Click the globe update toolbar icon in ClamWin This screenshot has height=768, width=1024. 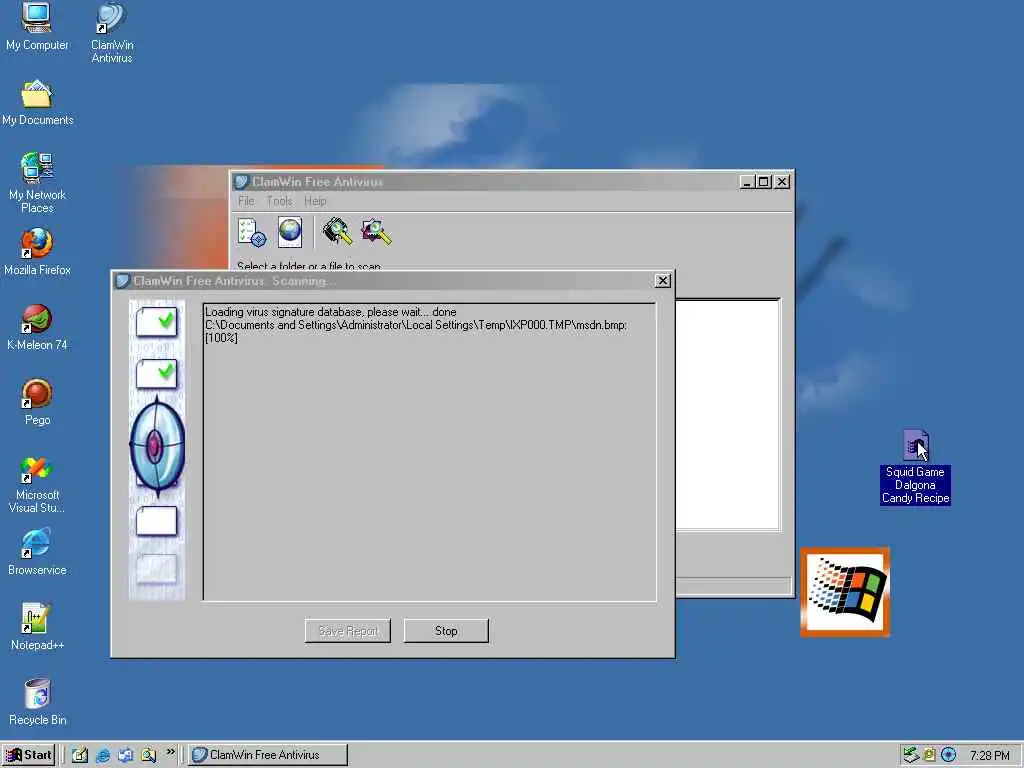(x=290, y=232)
